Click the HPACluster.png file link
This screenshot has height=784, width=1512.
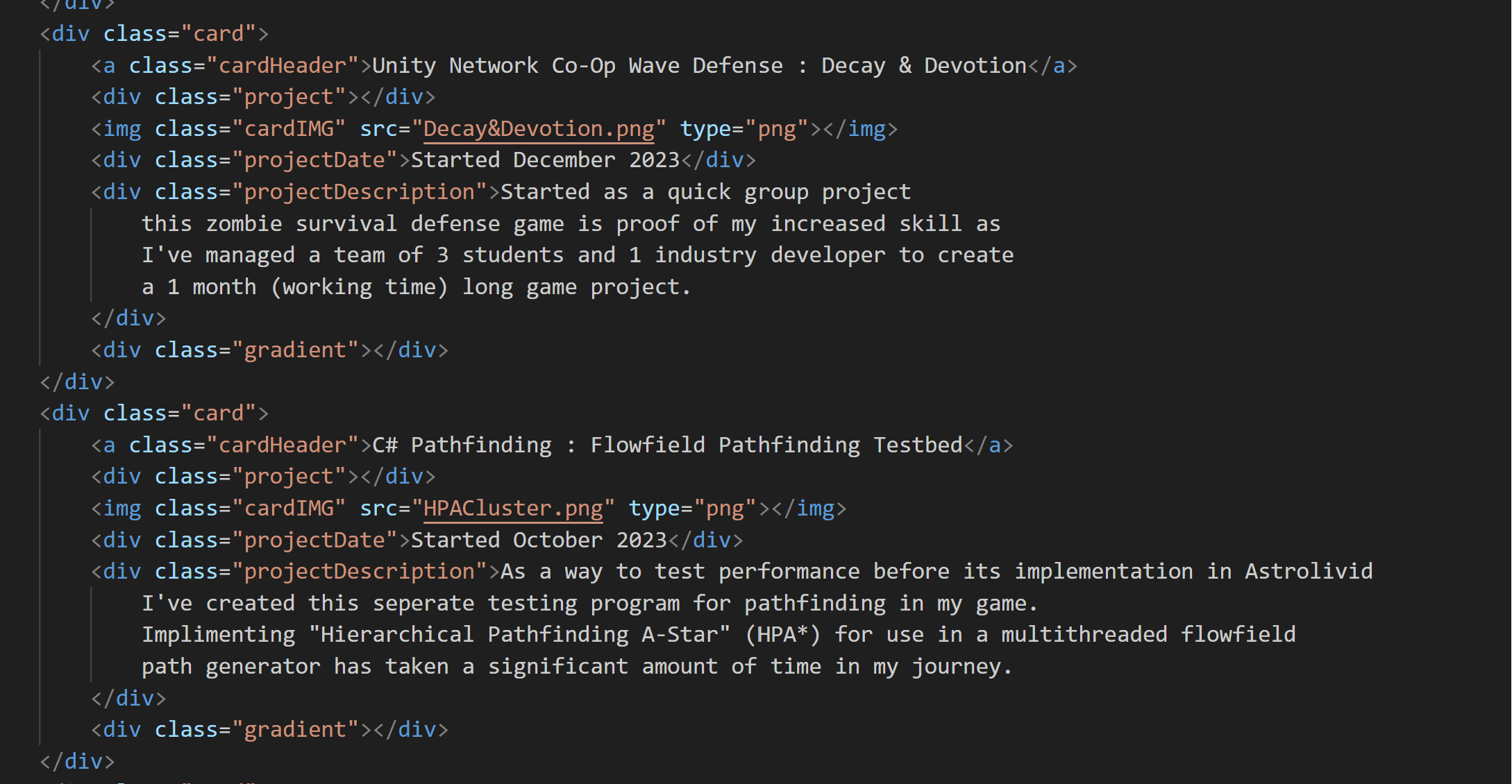pyautogui.click(x=513, y=509)
